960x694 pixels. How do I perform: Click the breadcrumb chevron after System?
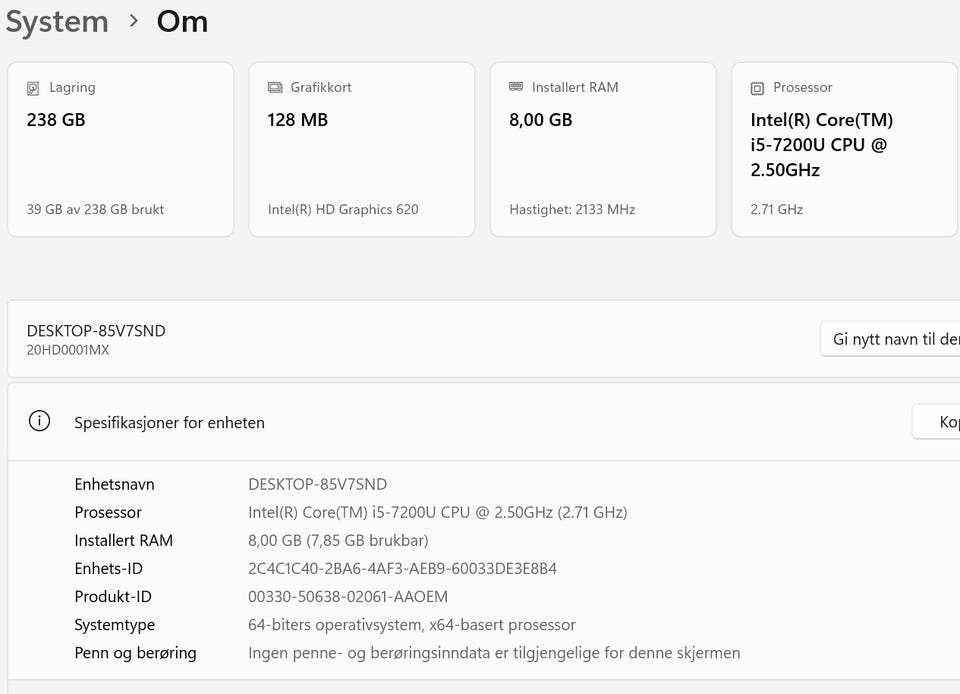point(133,22)
